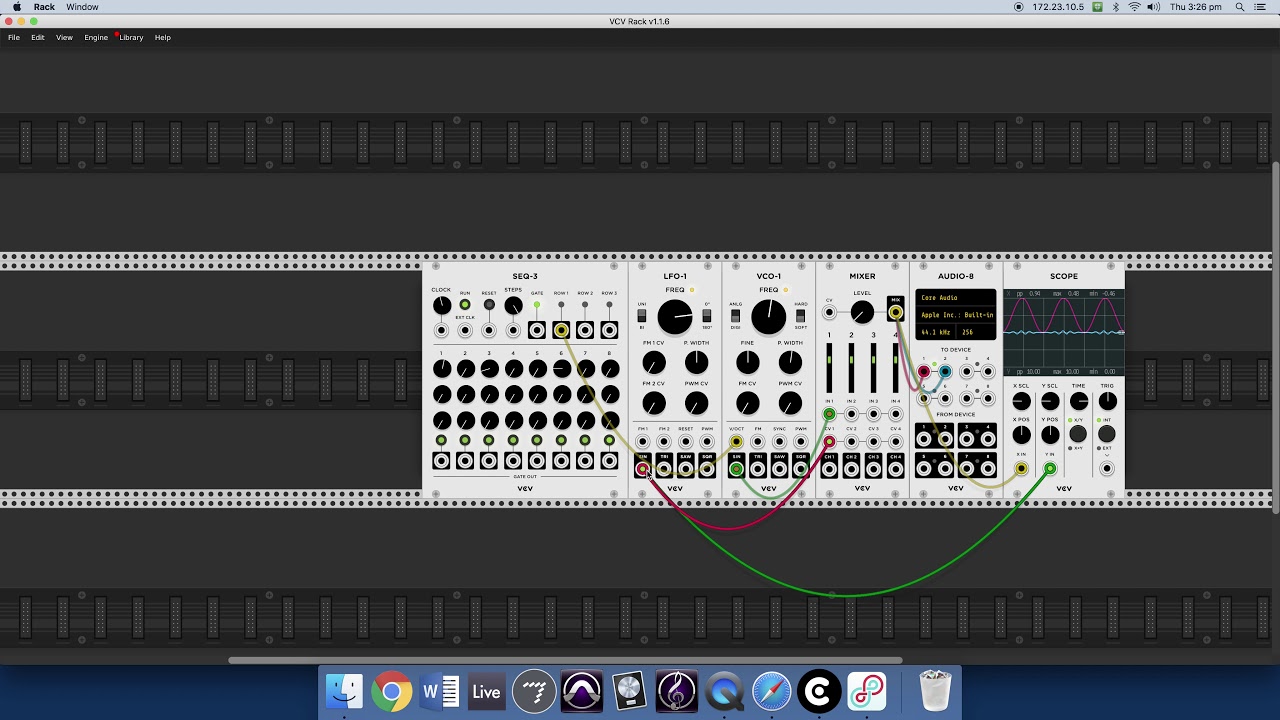Click the SEQ-3 ROW 2 output jack
Viewport: 1280px width, 720px height.
coord(585,330)
